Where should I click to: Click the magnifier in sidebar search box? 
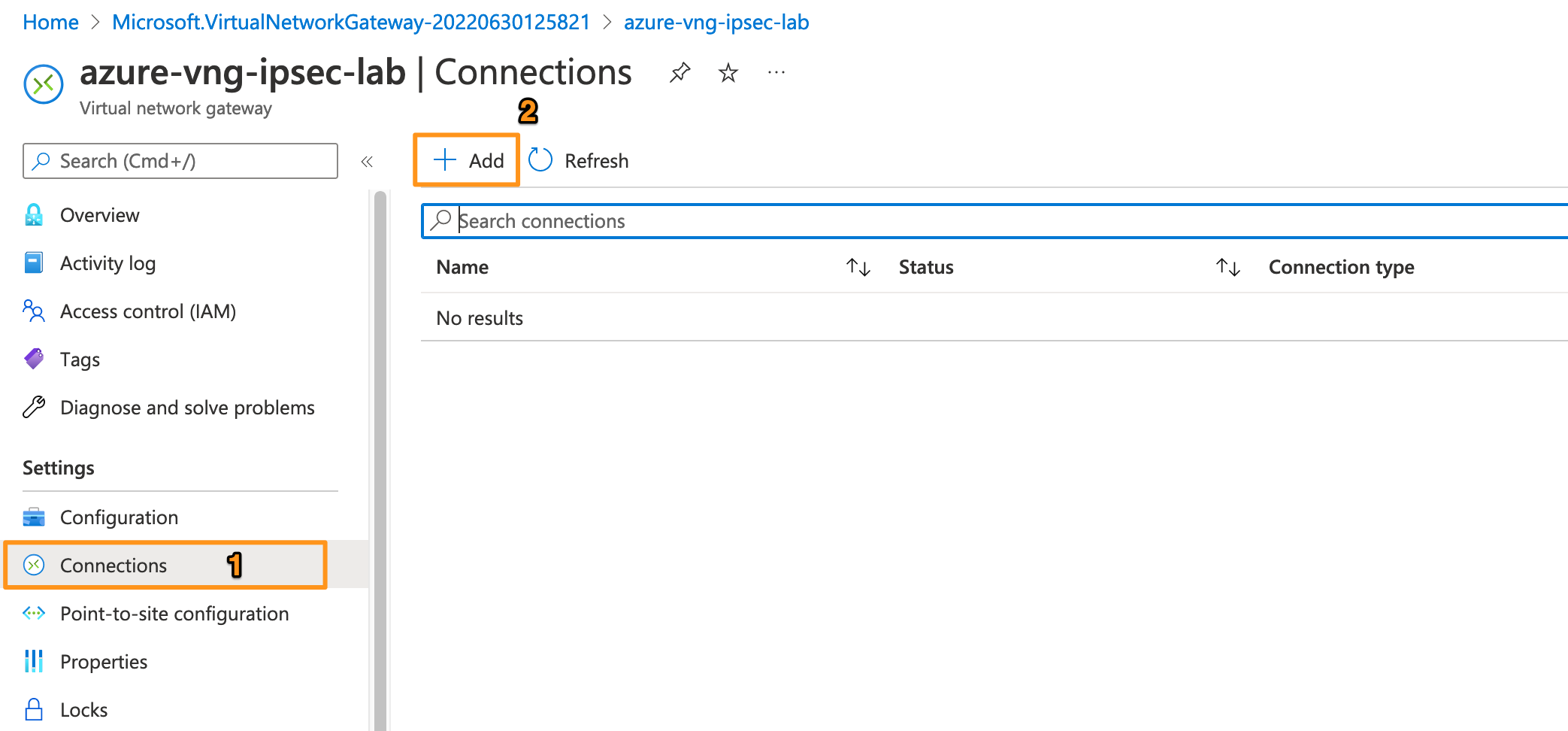point(42,161)
